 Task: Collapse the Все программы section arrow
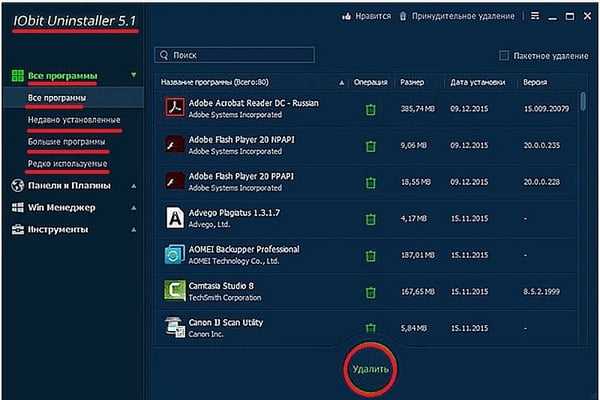coord(134,75)
